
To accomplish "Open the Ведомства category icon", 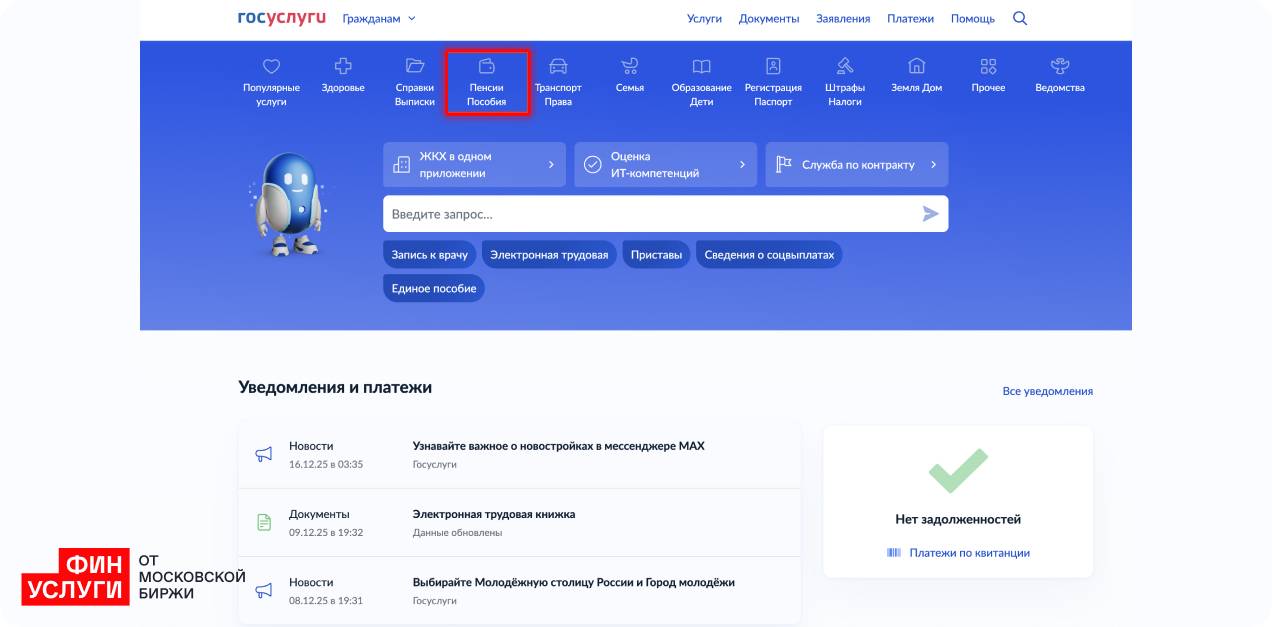I will pos(1060,67).
